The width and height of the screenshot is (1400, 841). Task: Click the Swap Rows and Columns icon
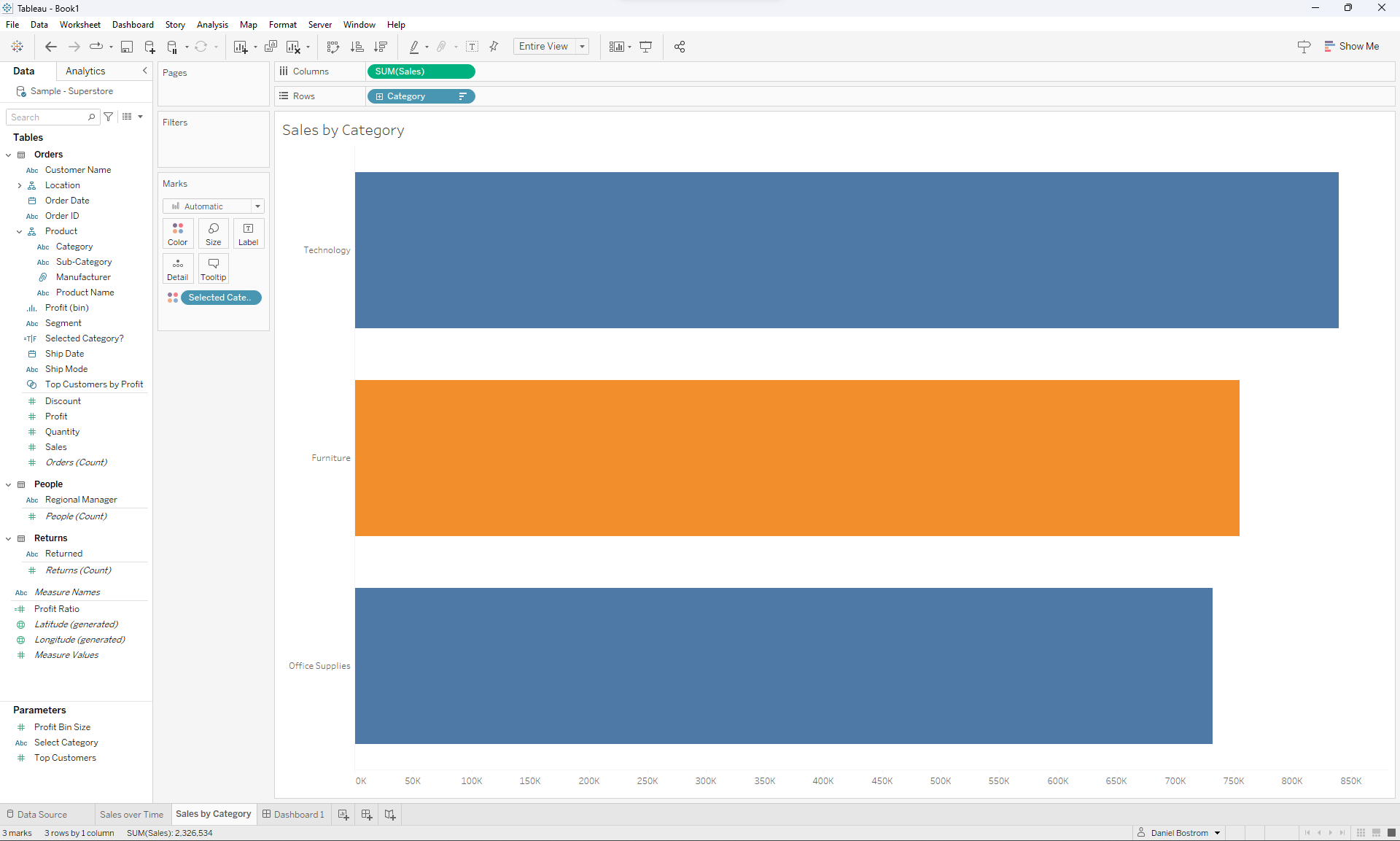pos(333,47)
